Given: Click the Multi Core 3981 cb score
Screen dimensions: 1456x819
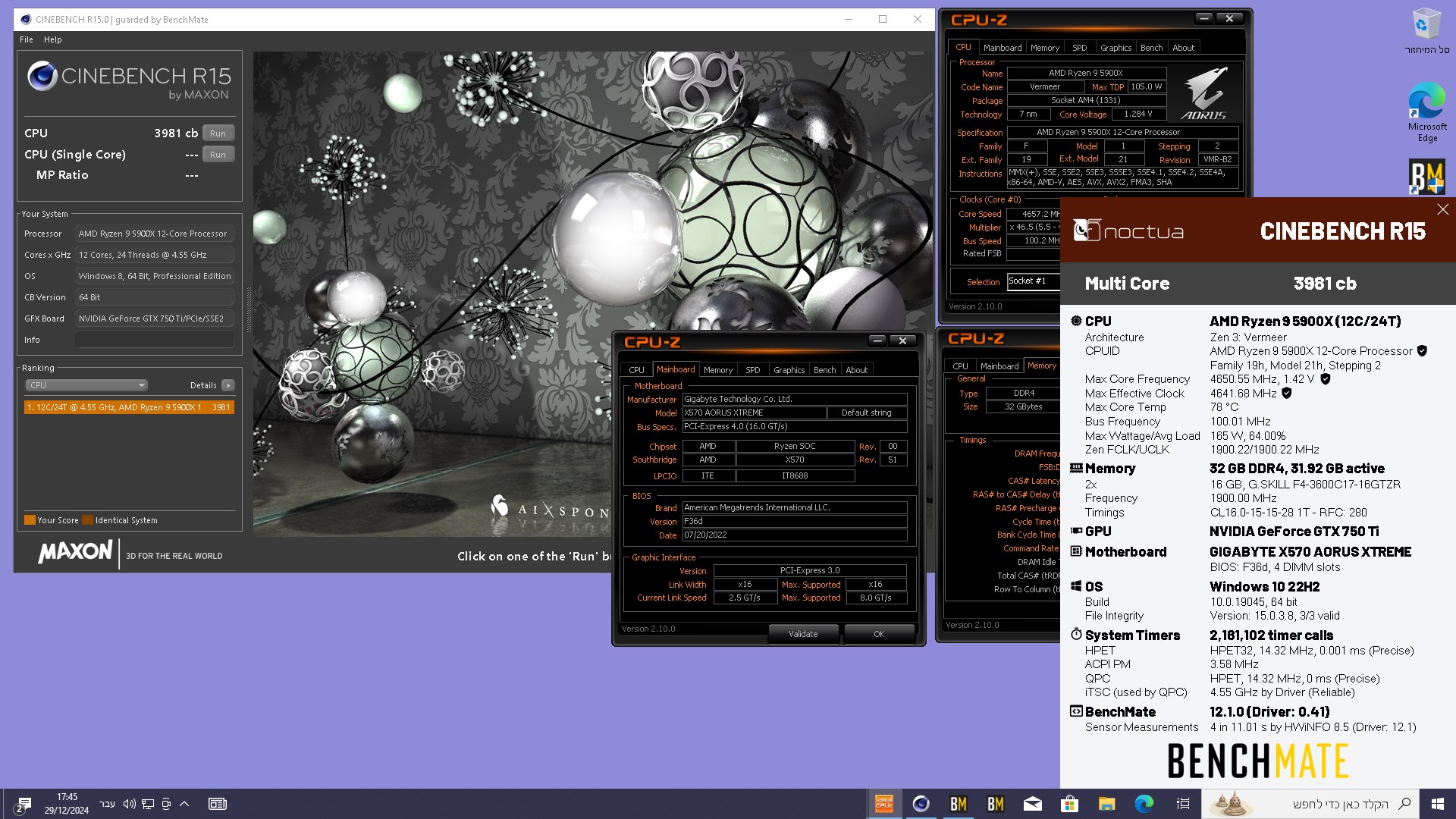Looking at the screenshot, I should click(x=1325, y=284).
